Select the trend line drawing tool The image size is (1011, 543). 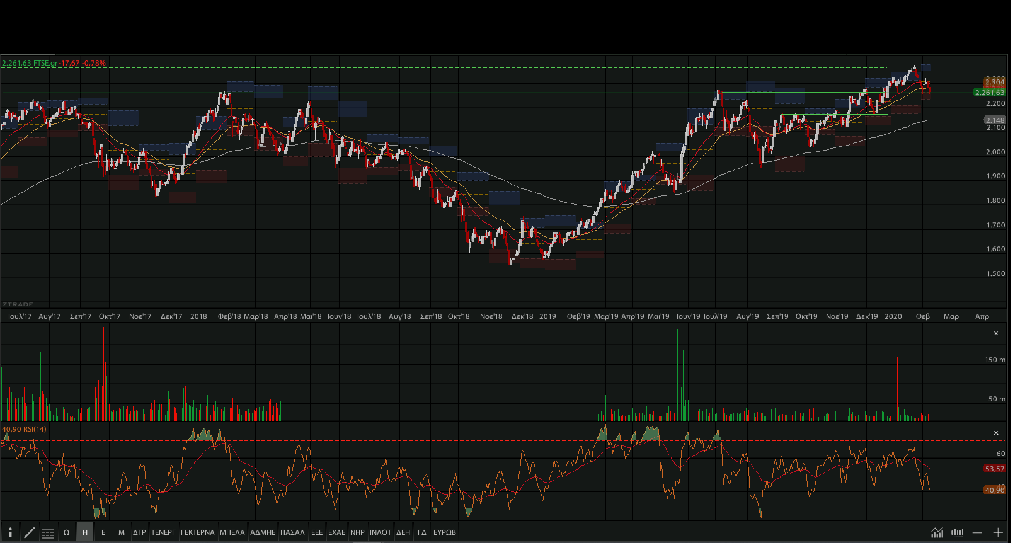[x=29, y=533]
